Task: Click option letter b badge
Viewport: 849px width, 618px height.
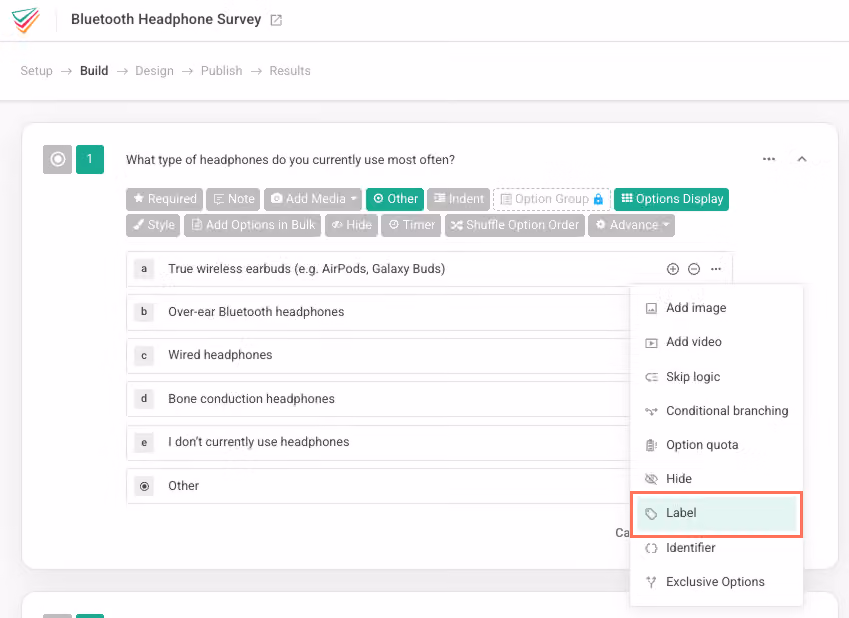Action: [144, 311]
